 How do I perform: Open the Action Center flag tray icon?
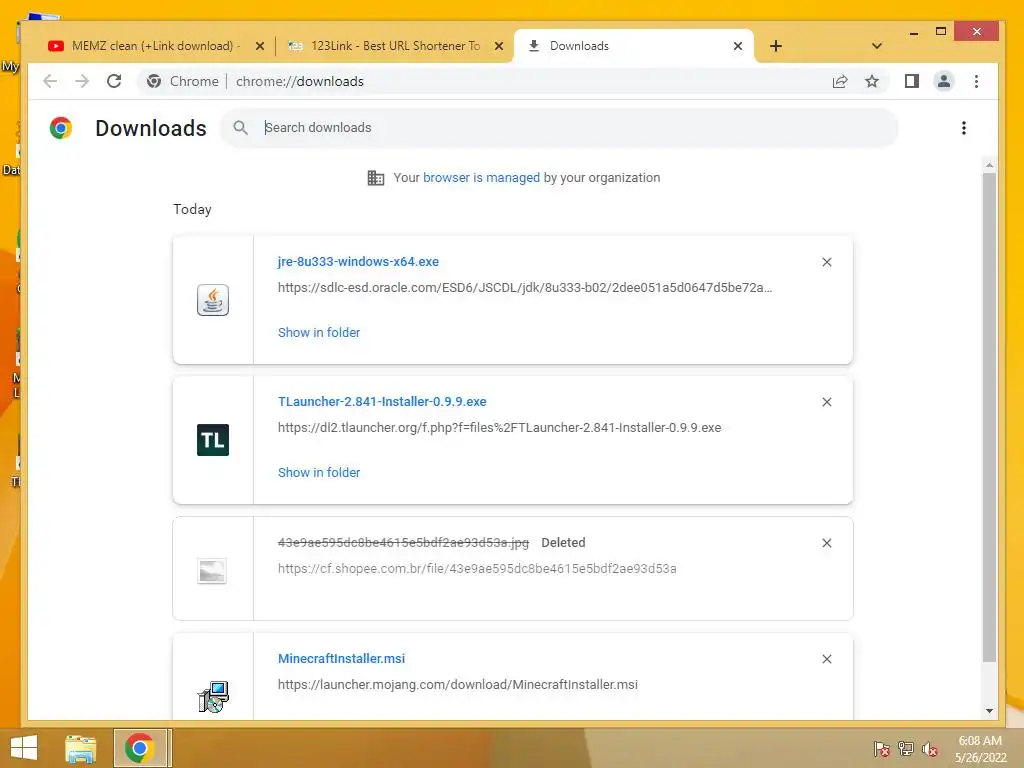click(x=882, y=749)
